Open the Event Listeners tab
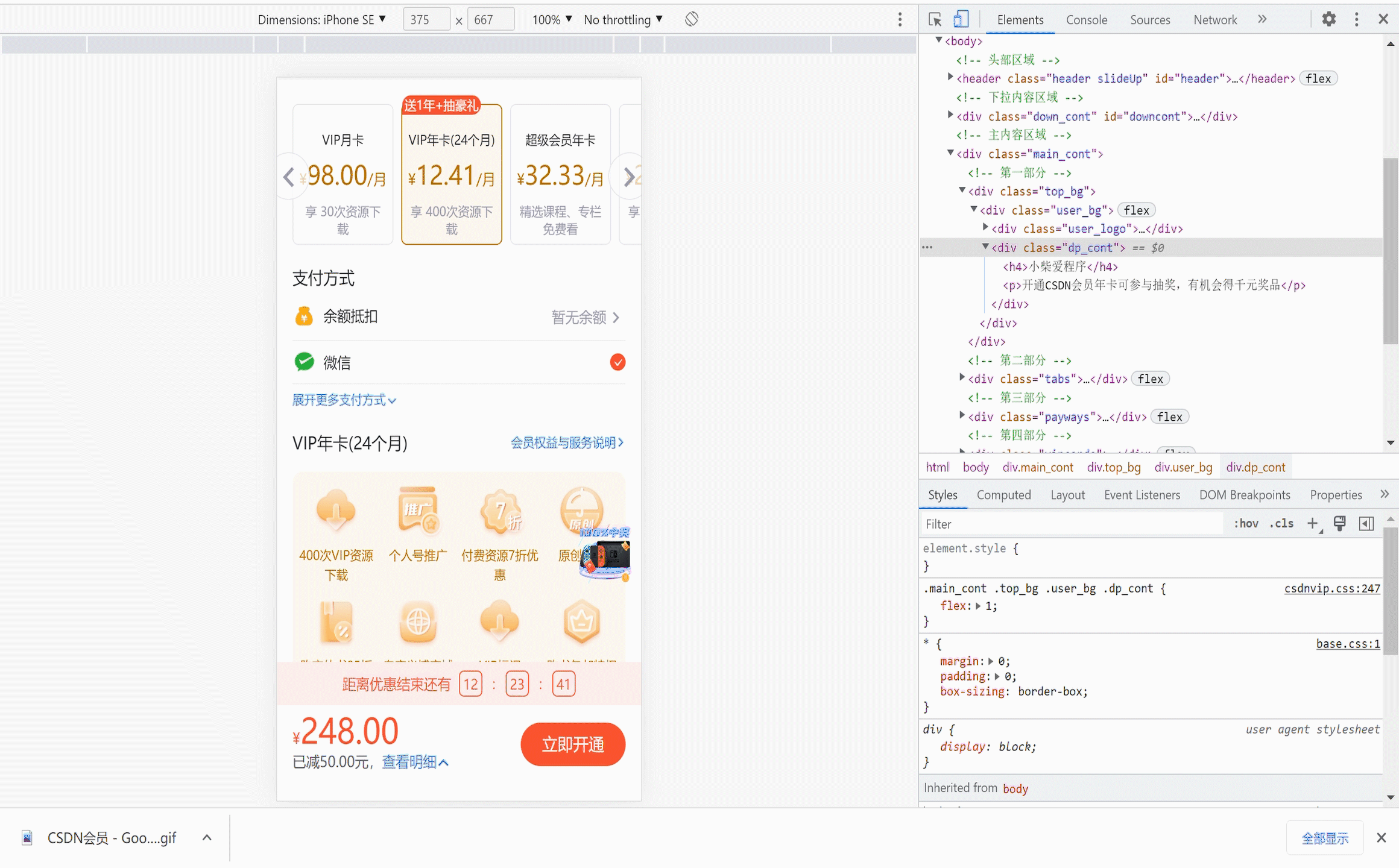This screenshot has width=1399, height=868. coord(1142,495)
